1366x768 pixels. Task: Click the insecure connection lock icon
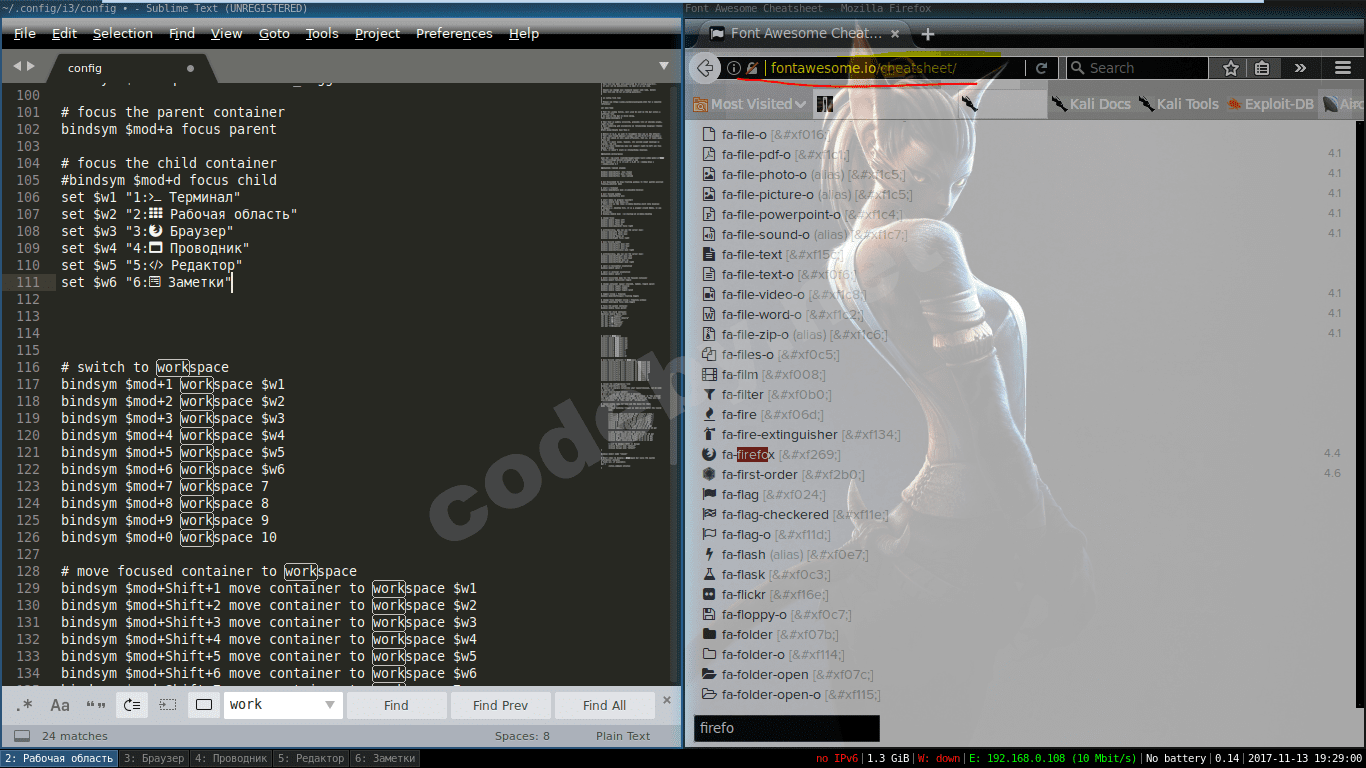tap(751, 68)
